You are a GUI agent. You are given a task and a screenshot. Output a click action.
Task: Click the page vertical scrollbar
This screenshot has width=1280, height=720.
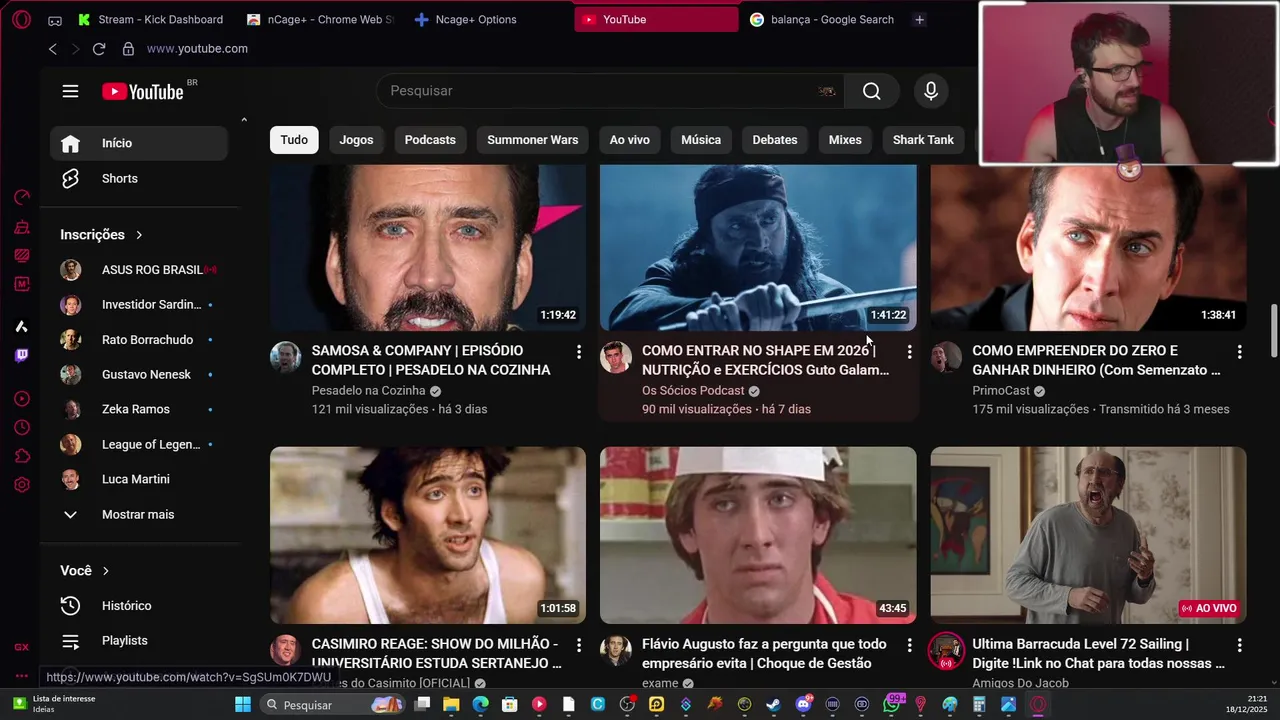pos(1274,330)
